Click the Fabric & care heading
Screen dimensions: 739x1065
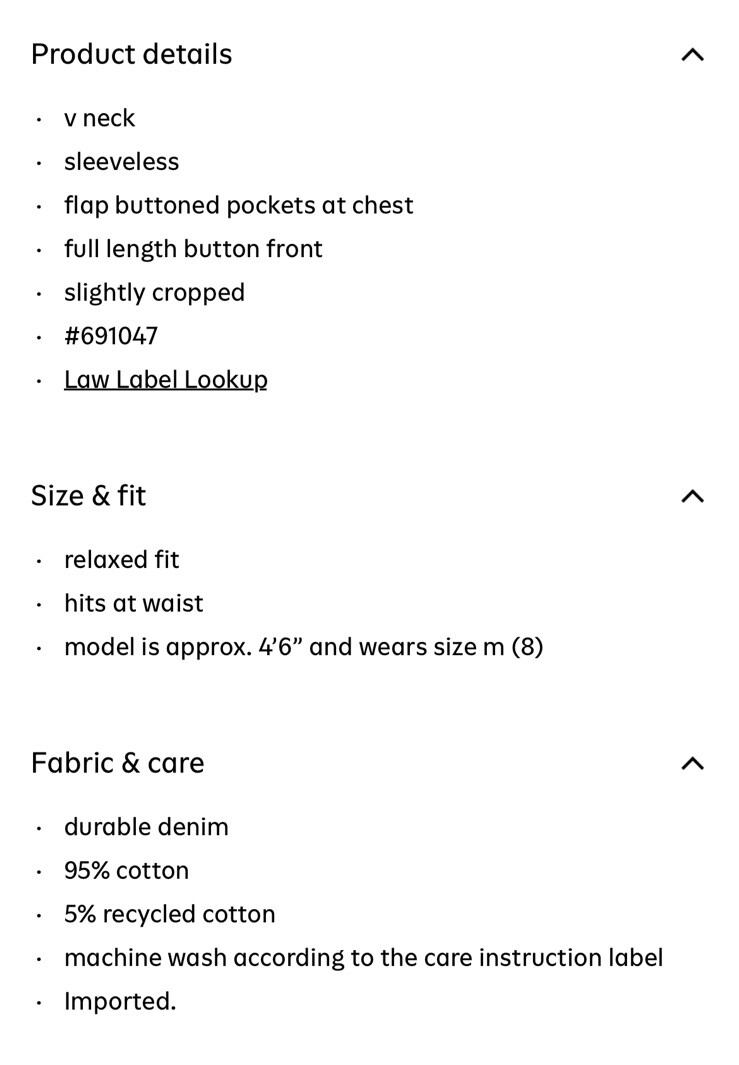(x=118, y=763)
